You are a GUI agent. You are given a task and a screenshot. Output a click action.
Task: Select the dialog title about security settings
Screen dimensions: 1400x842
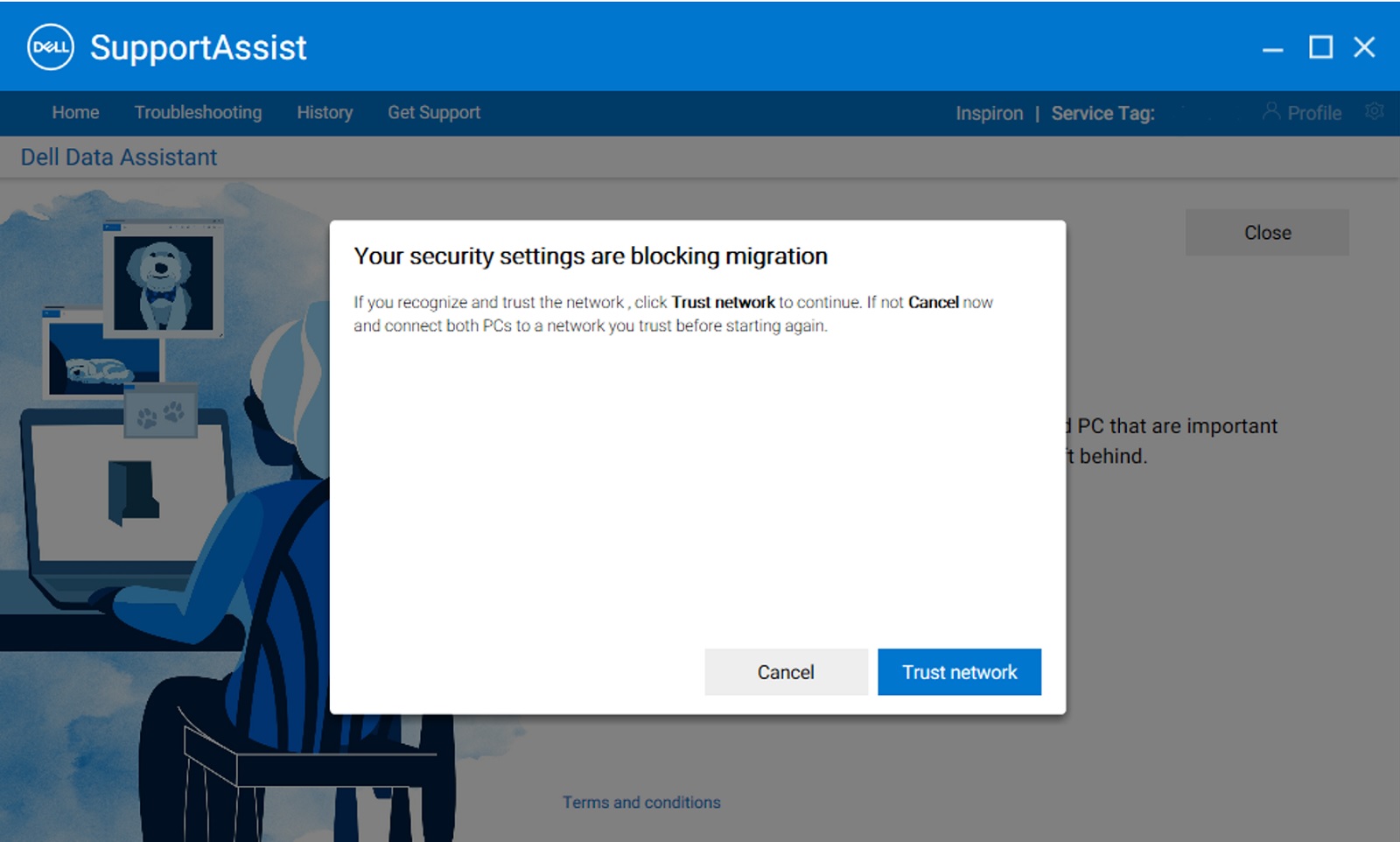point(590,256)
